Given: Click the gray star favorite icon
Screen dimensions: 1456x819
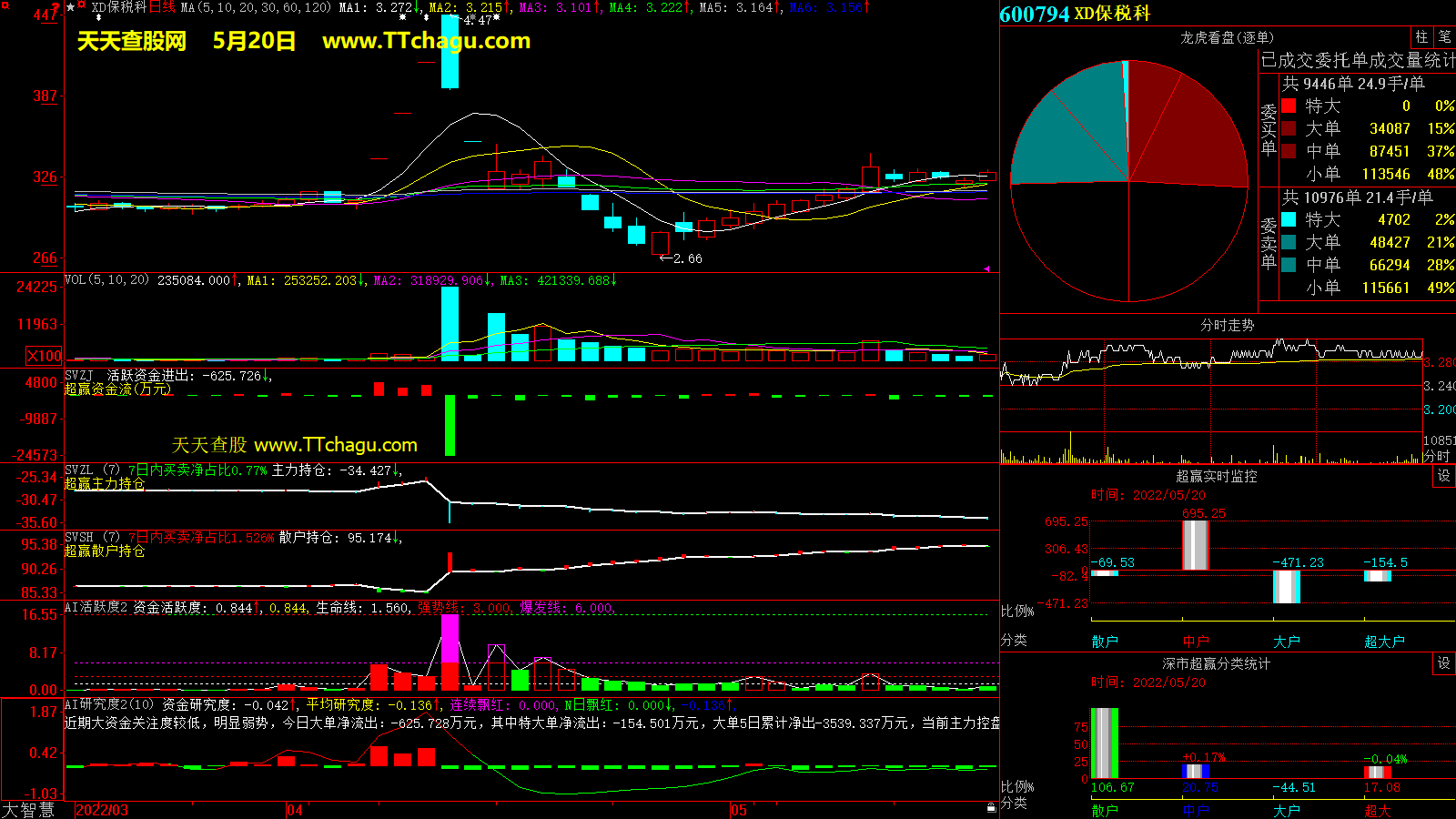Looking at the screenshot, I should [71, 7].
